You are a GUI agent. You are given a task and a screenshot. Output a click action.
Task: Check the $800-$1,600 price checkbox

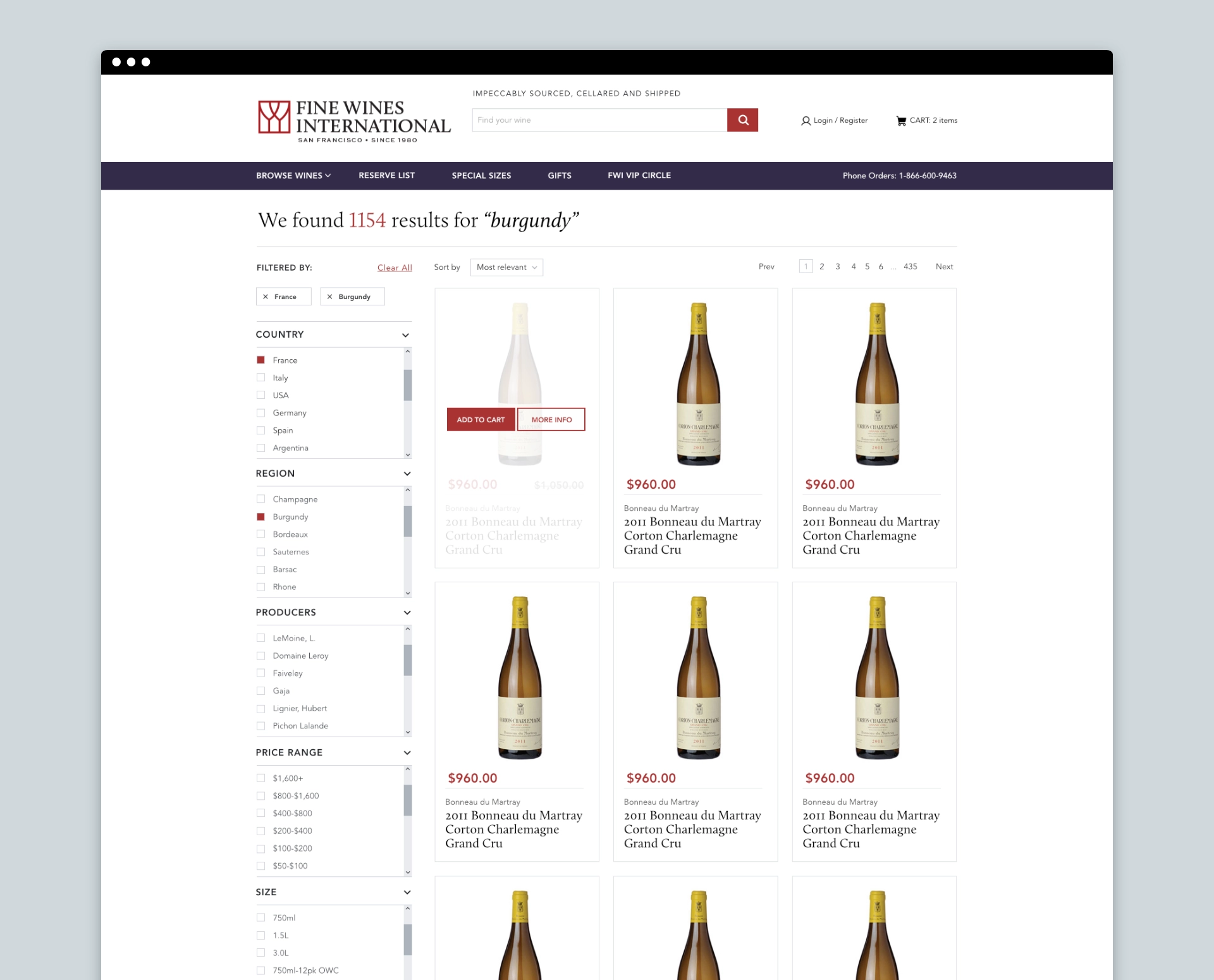tap(261, 795)
